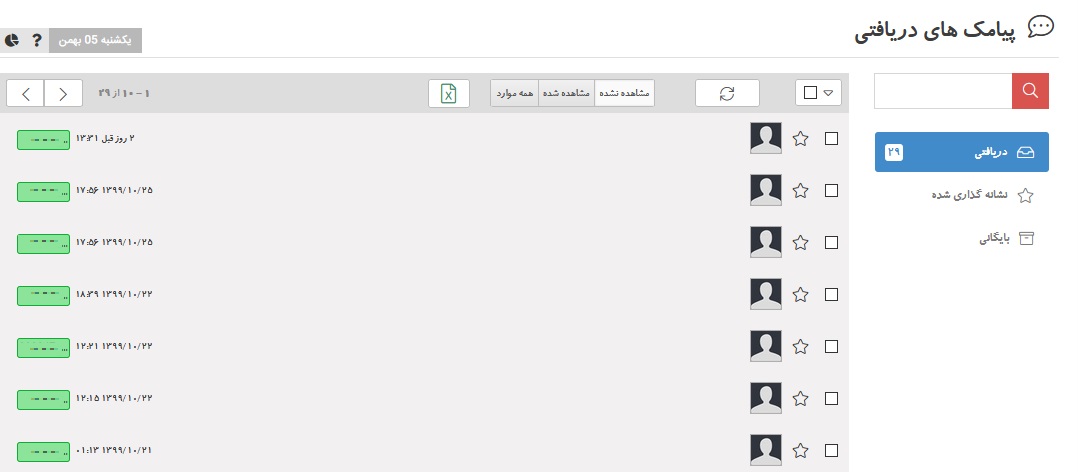Refresh the received messages list
The image size is (1078, 472).
click(727, 93)
